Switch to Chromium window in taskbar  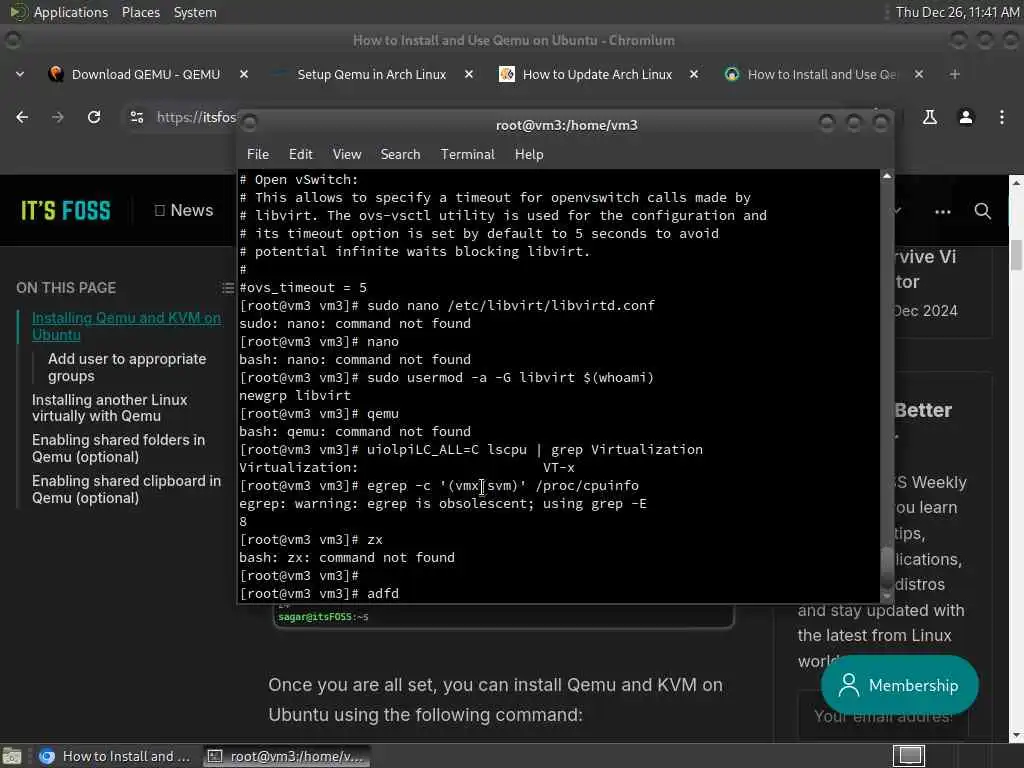click(115, 756)
